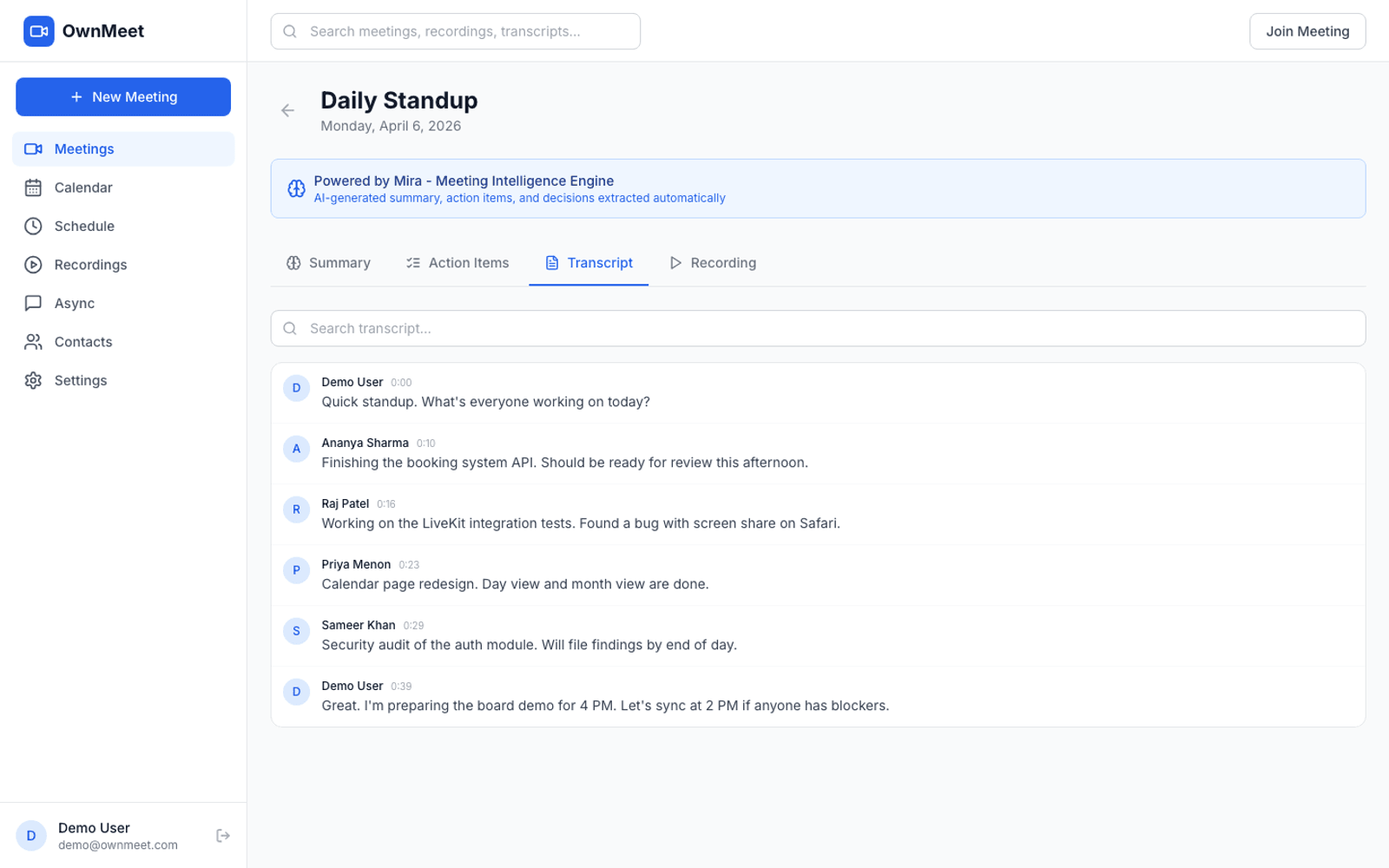Click the Calendar page redesign line

516,584
